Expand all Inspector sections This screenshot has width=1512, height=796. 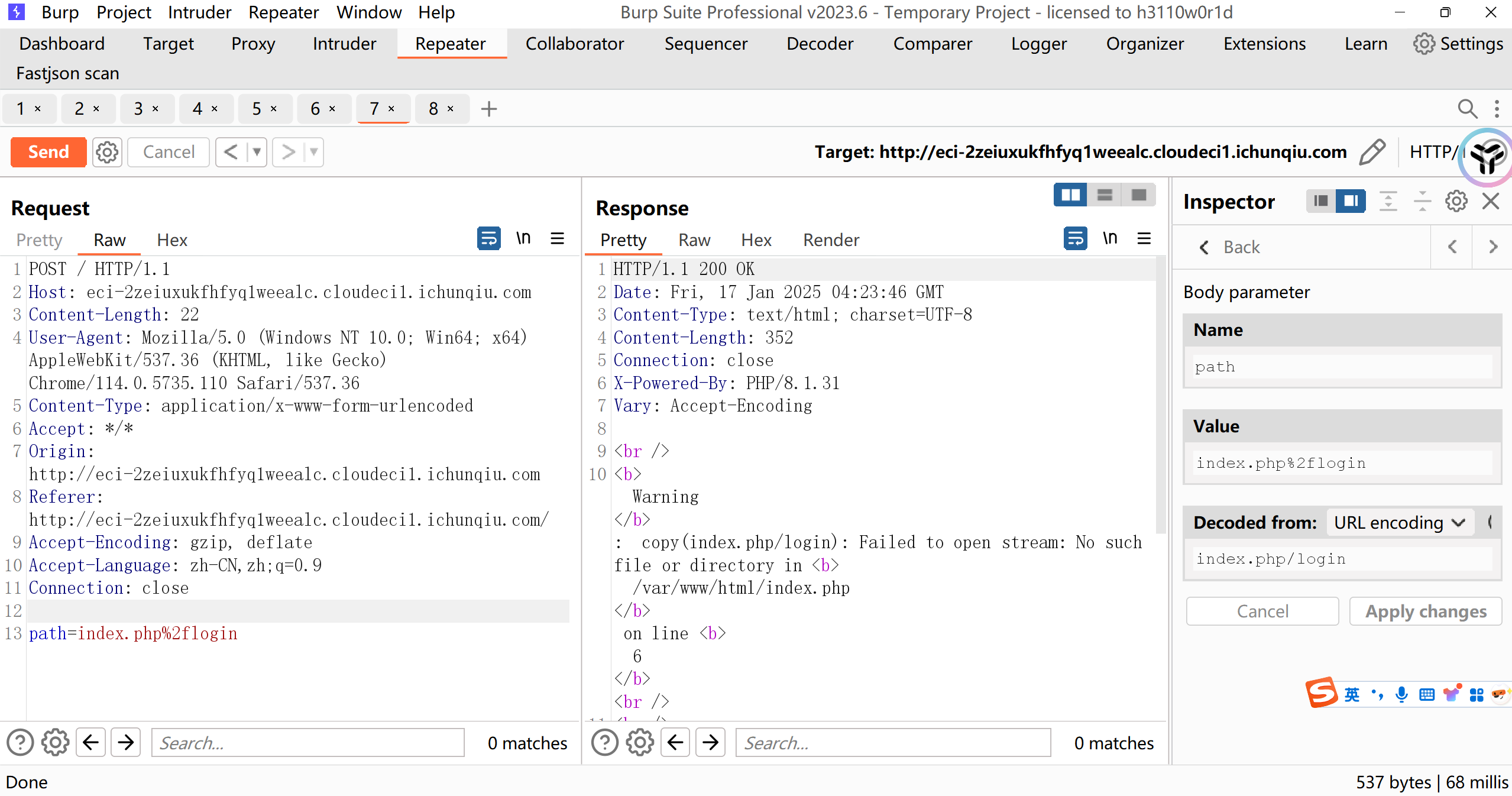(1388, 201)
